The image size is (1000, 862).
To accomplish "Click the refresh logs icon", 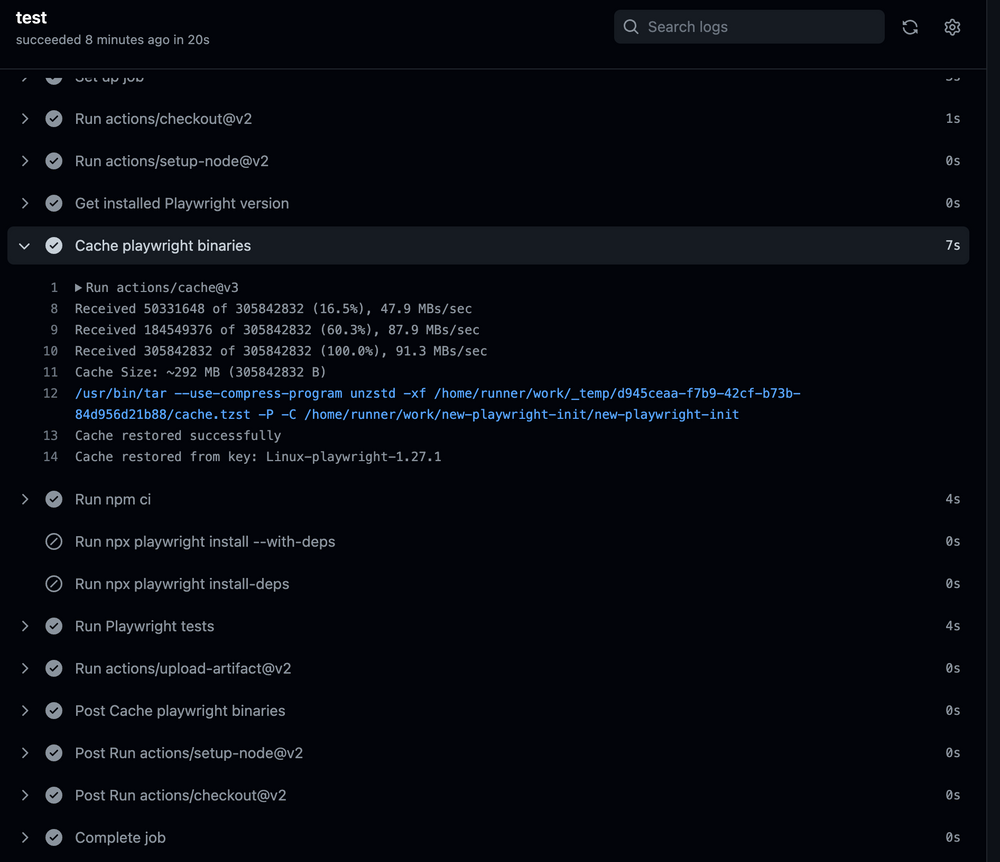I will tap(910, 27).
